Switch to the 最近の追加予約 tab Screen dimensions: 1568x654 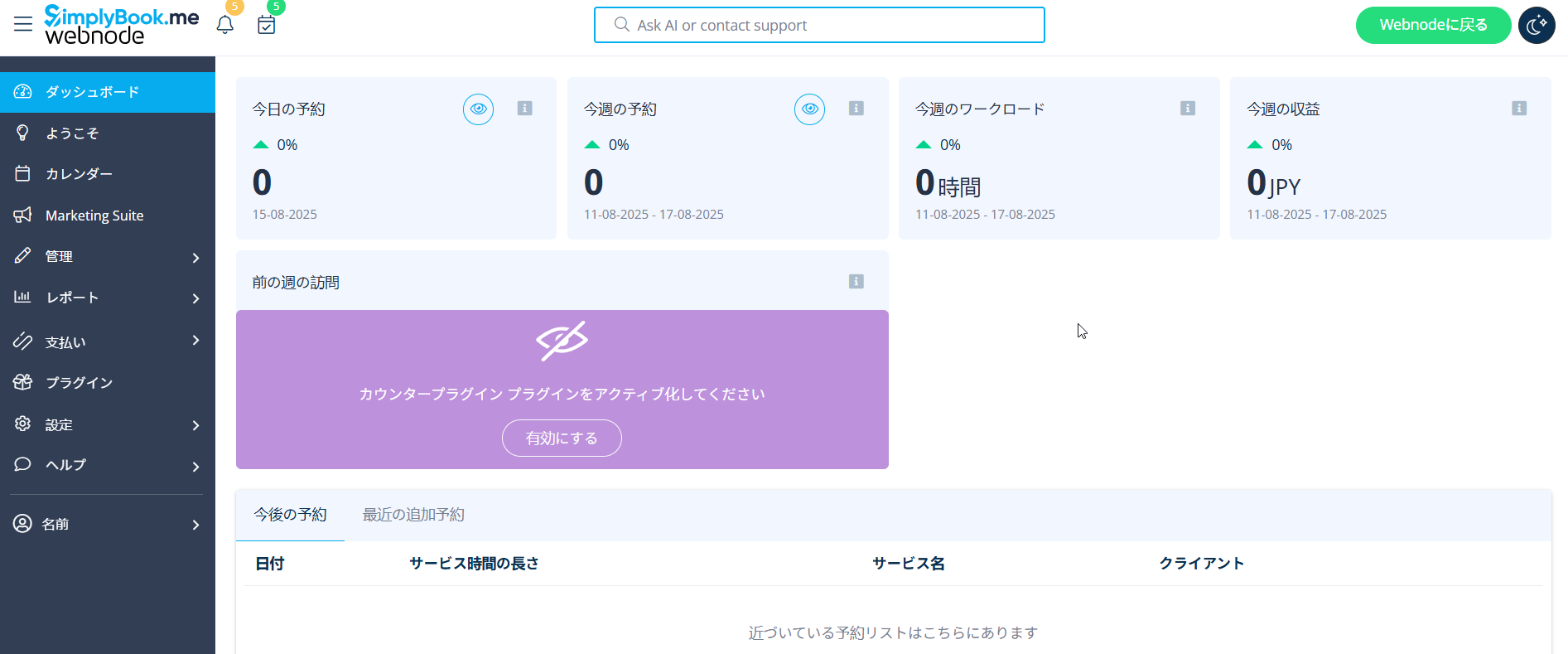tap(413, 515)
